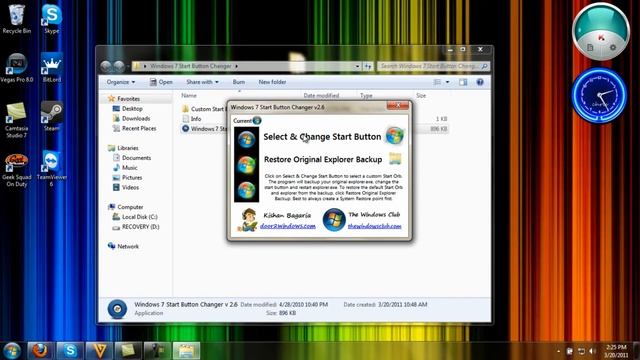Image resolution: width=640 pixels, height=360 pixels.
Task: Click the taskbar clock showing 2:25 PM
Action: [616, 351]
